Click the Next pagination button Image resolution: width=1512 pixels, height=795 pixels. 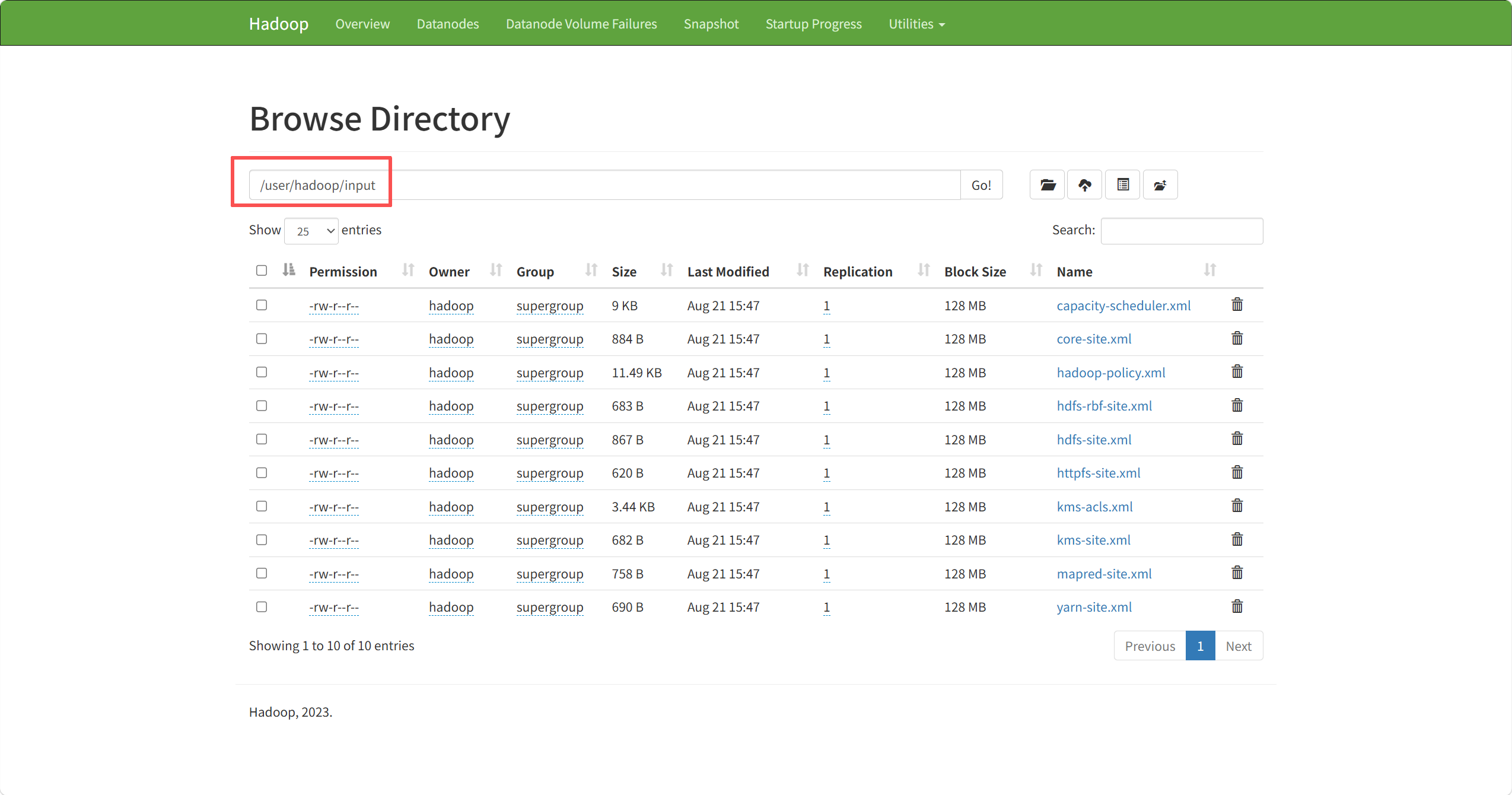[x=1239, y=646]
